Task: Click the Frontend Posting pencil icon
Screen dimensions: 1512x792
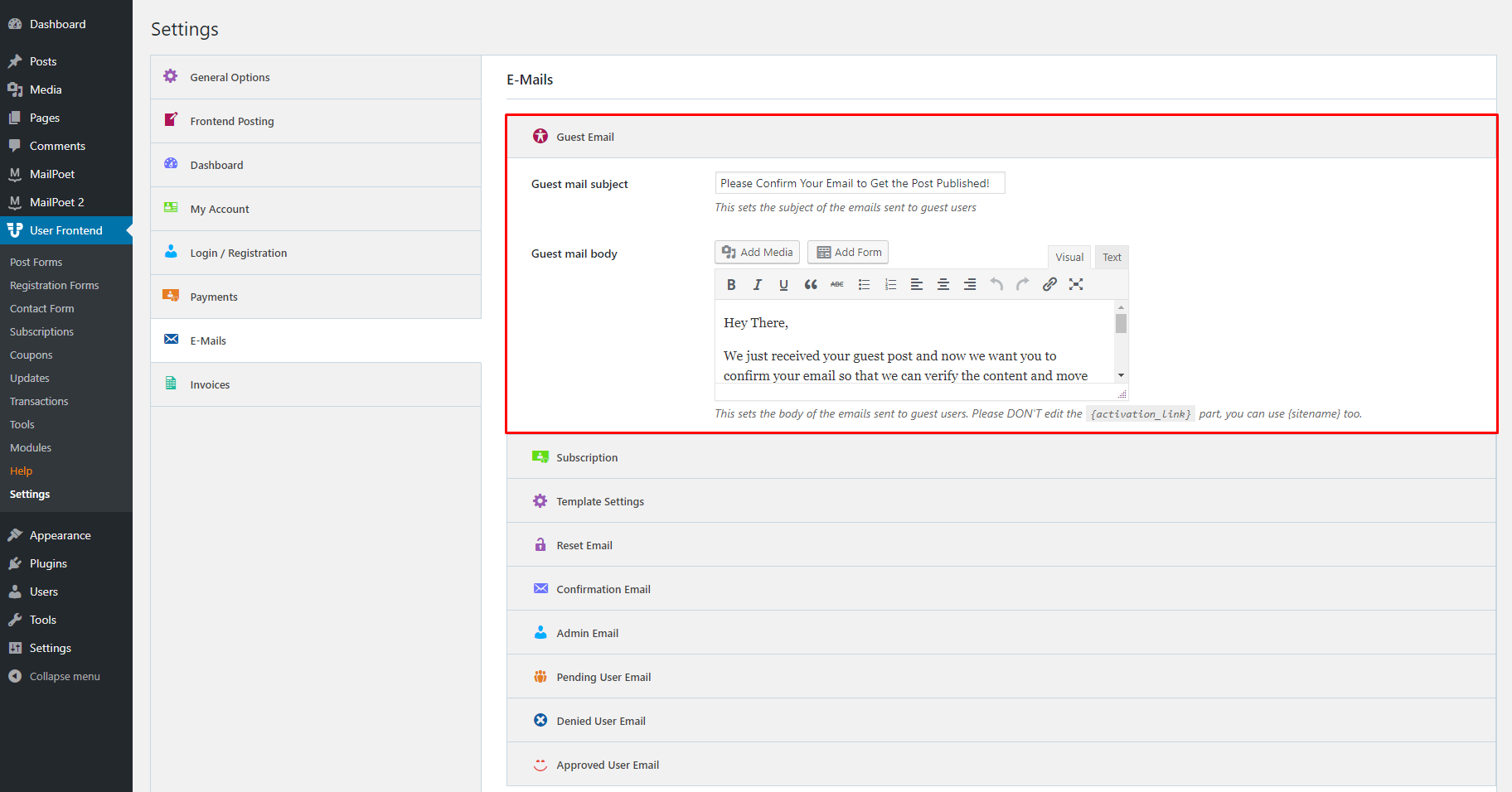Action: click(171, 119)
